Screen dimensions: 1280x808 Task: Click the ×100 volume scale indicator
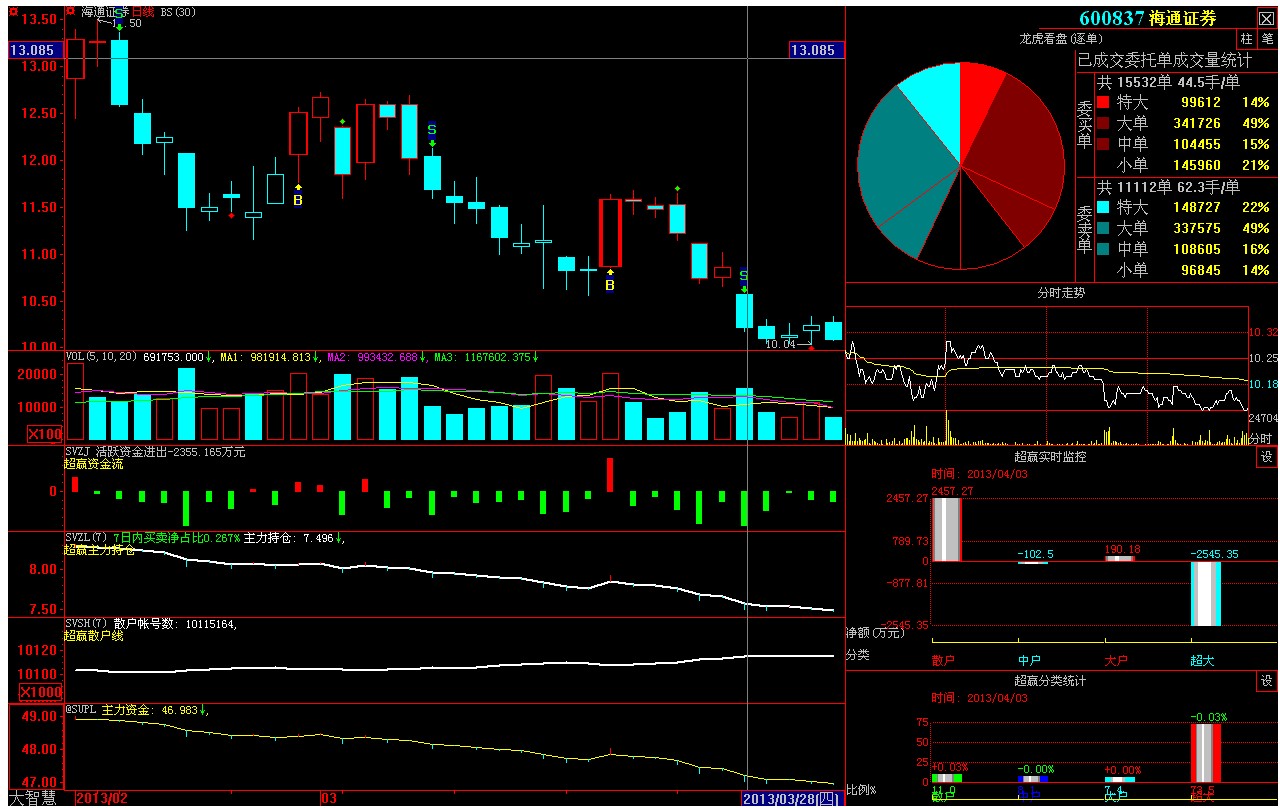point(43,434)
